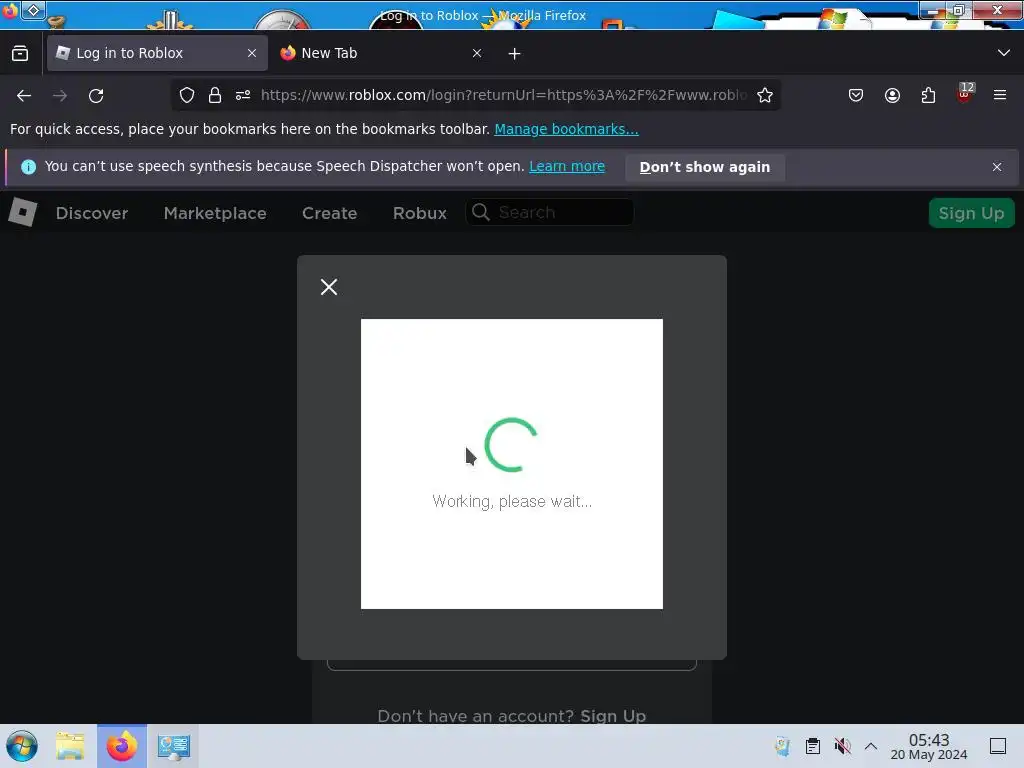
Task: Bookmark this page with the star icon
Action: (765, 95)
